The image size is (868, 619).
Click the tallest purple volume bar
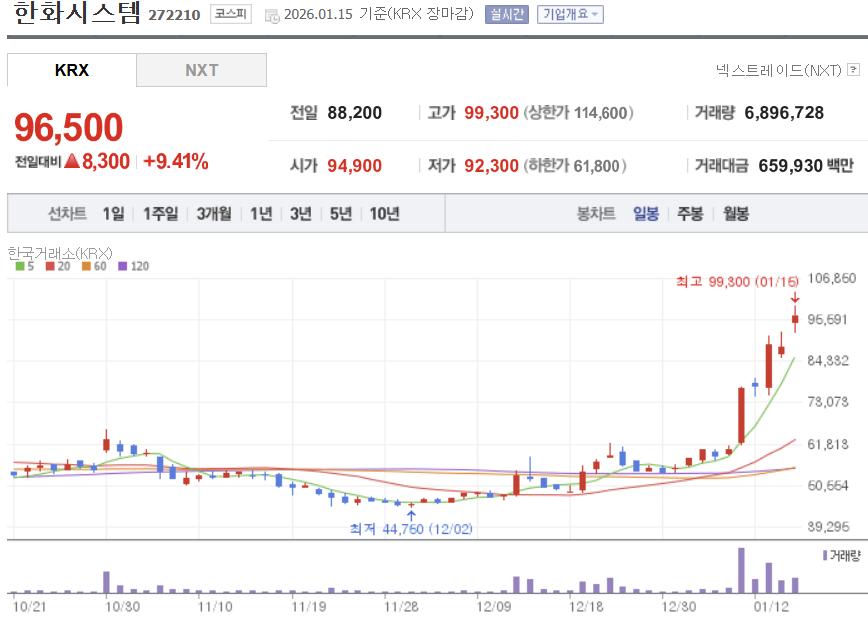742,570
